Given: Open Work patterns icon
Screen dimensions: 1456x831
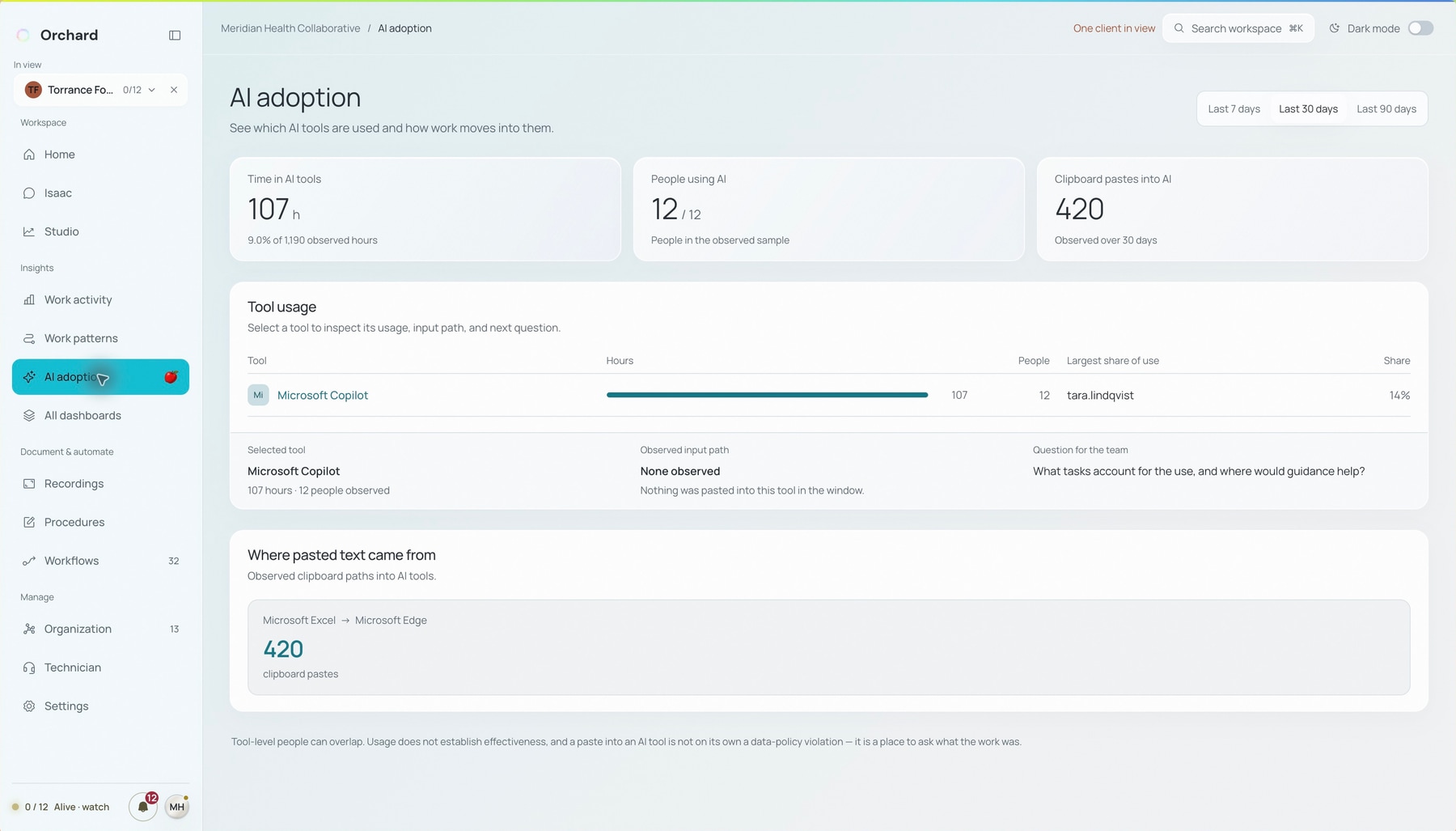Looking at the screenshot, I should (29, 338).
